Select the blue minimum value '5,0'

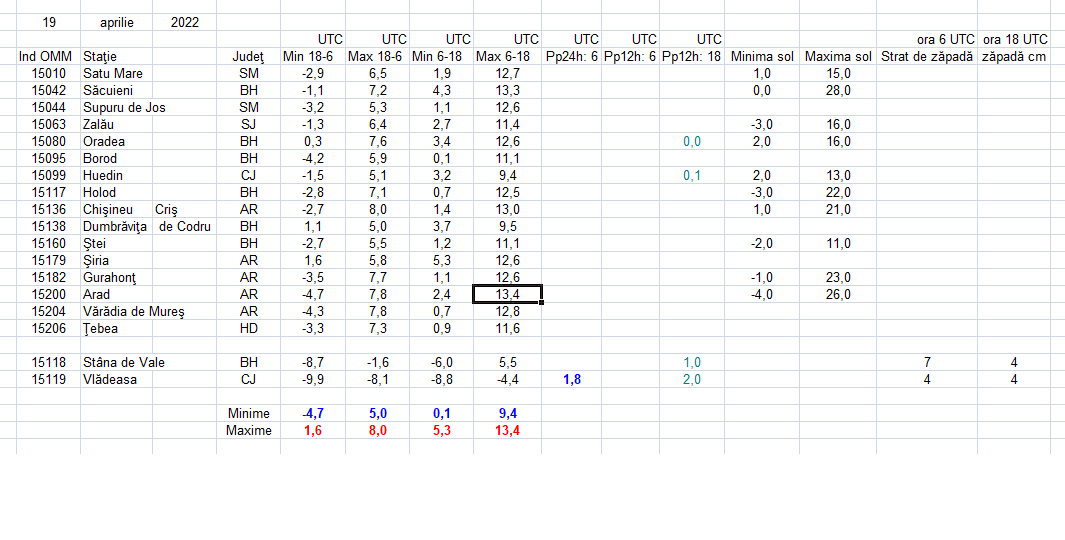[378, 413]
